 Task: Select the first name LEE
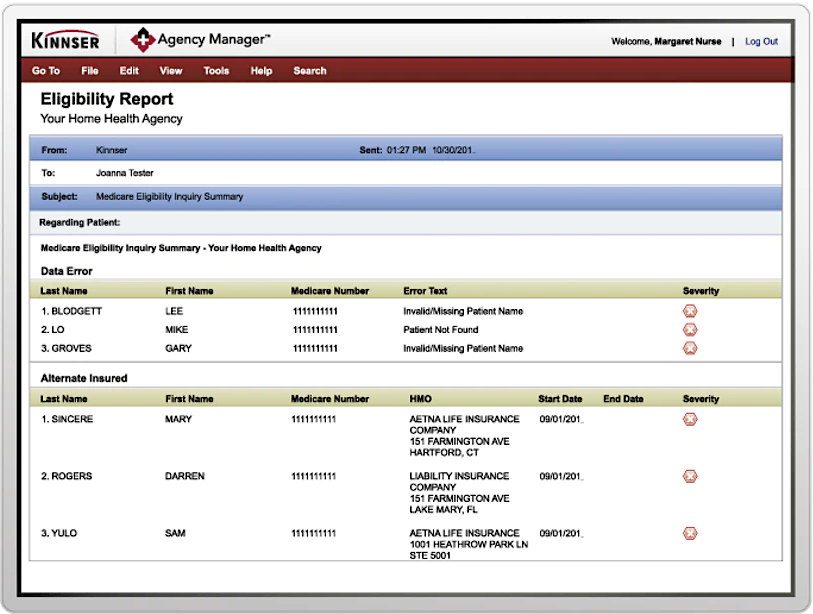(x=174, y=311)
